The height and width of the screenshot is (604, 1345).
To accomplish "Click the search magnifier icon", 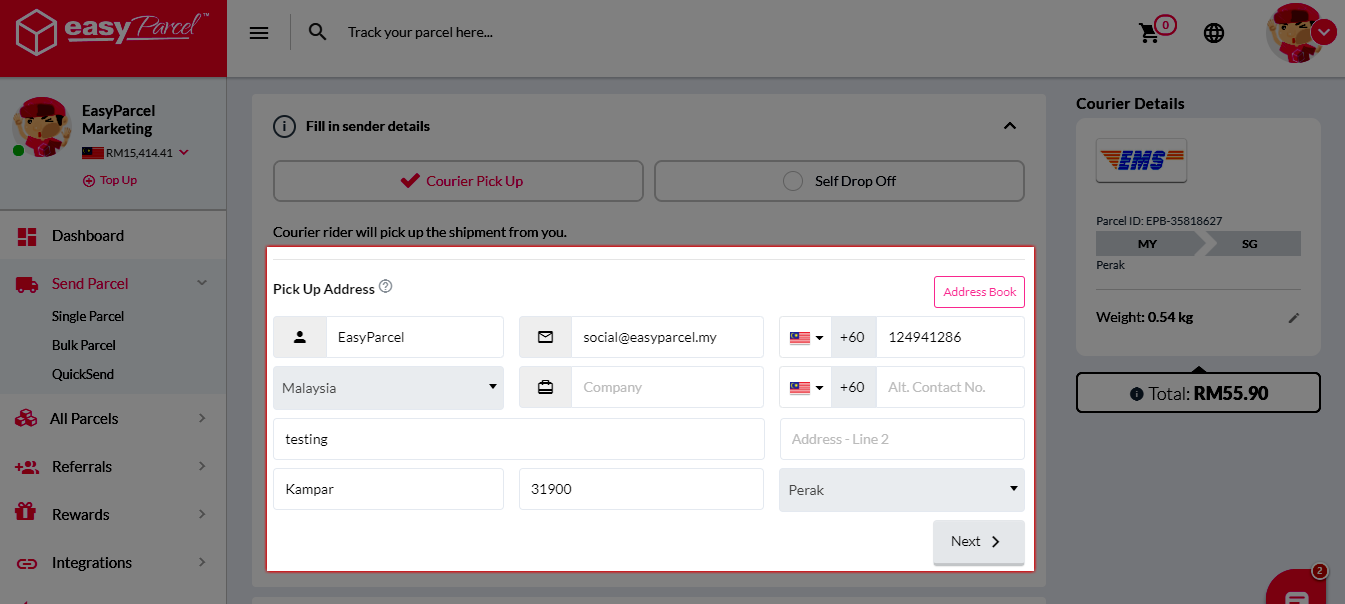I will (318, 32).
